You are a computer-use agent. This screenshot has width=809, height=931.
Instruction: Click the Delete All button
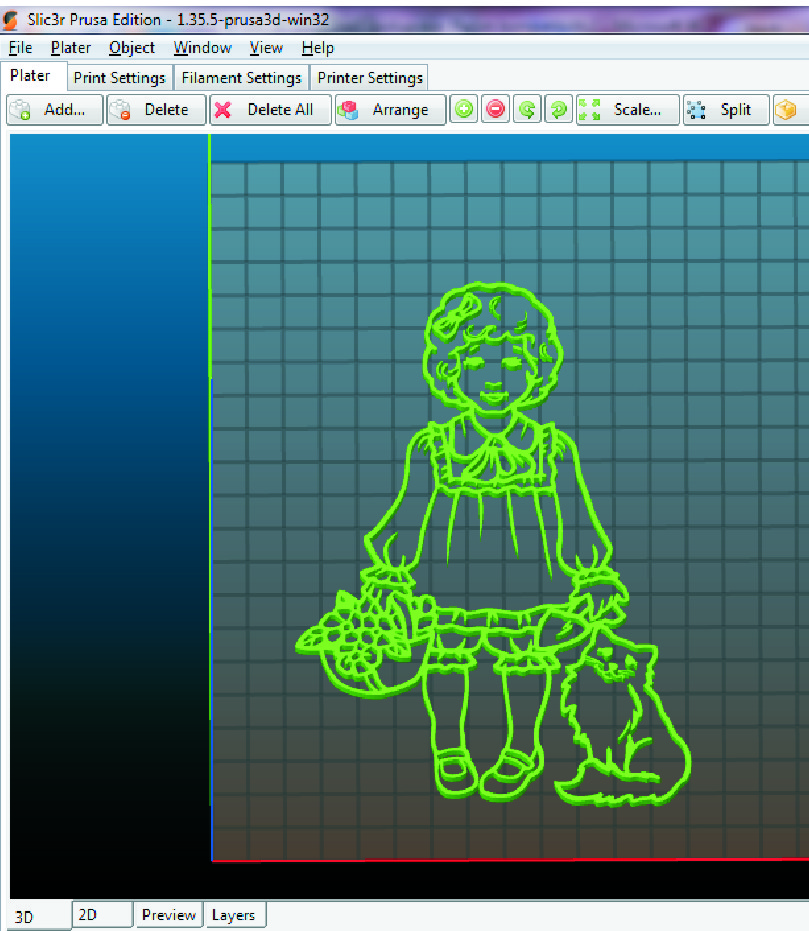270,110
